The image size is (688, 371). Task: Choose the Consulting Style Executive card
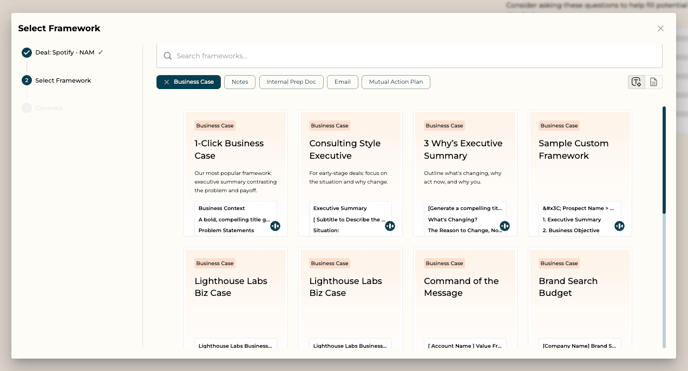(x=350, y=174)
